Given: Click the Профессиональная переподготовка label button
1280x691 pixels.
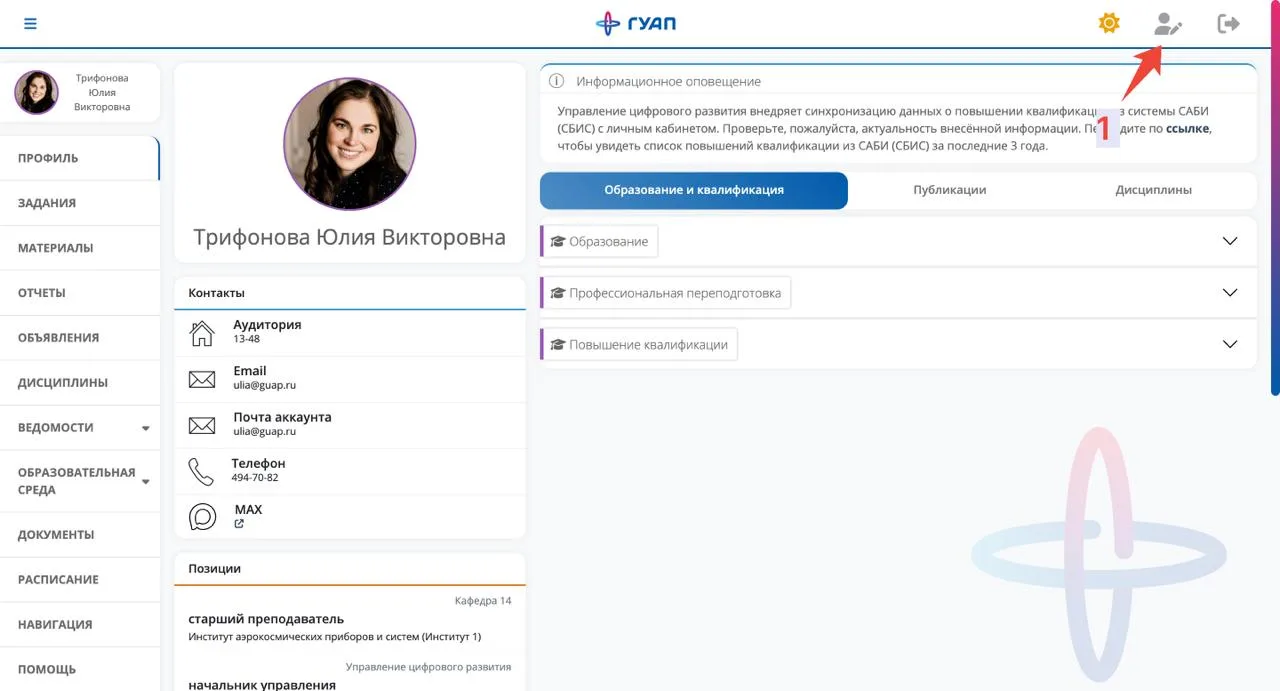Looking at the screenshot, I should click(x=666, y=293).
